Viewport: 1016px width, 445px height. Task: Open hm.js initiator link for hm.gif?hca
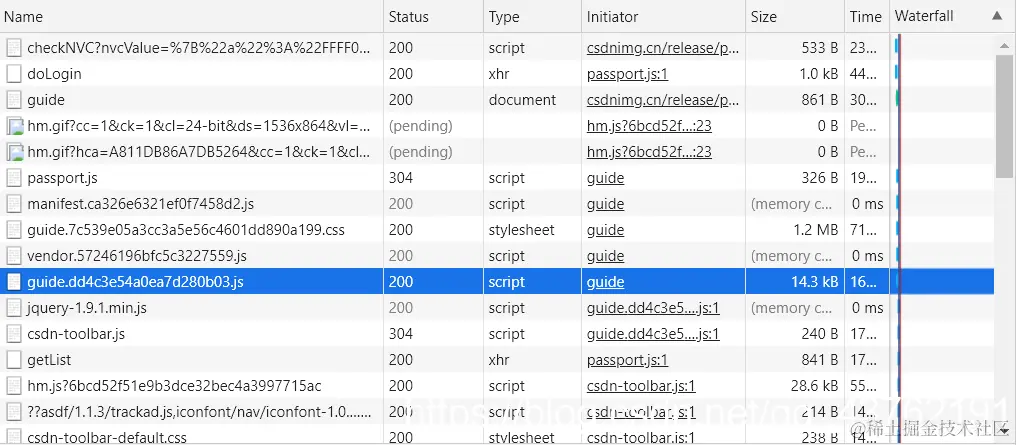pos(649,152)
